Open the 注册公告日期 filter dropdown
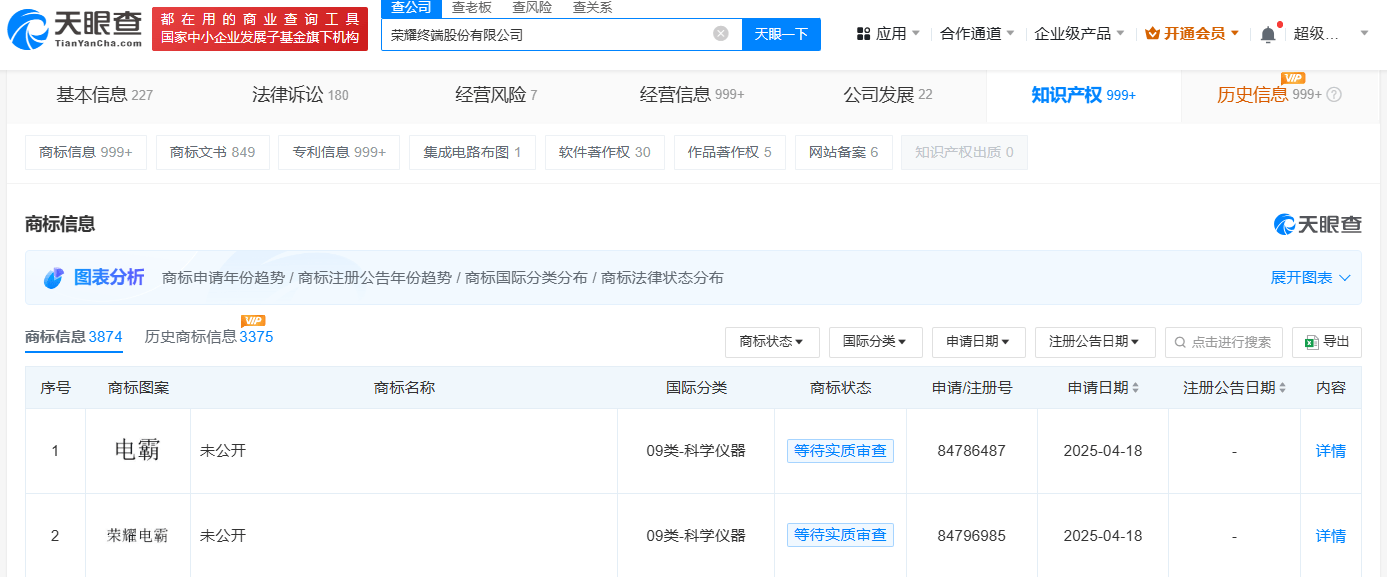This screenshot has height=577, width=1387. coord(1095,342)
